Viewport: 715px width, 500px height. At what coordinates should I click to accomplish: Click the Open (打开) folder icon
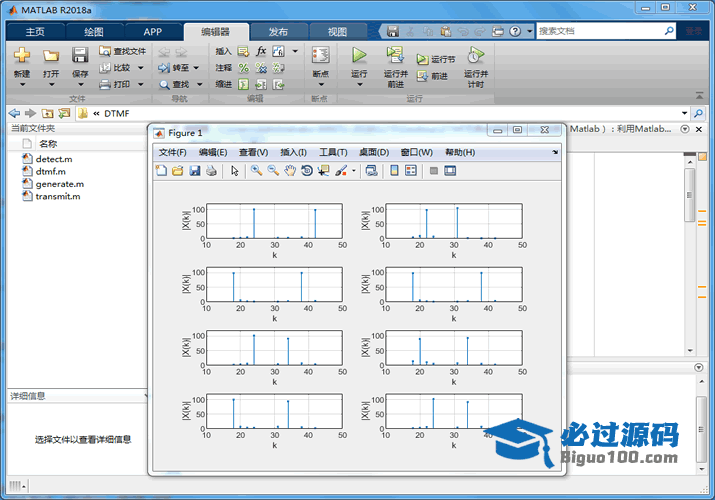click(51, 56)
